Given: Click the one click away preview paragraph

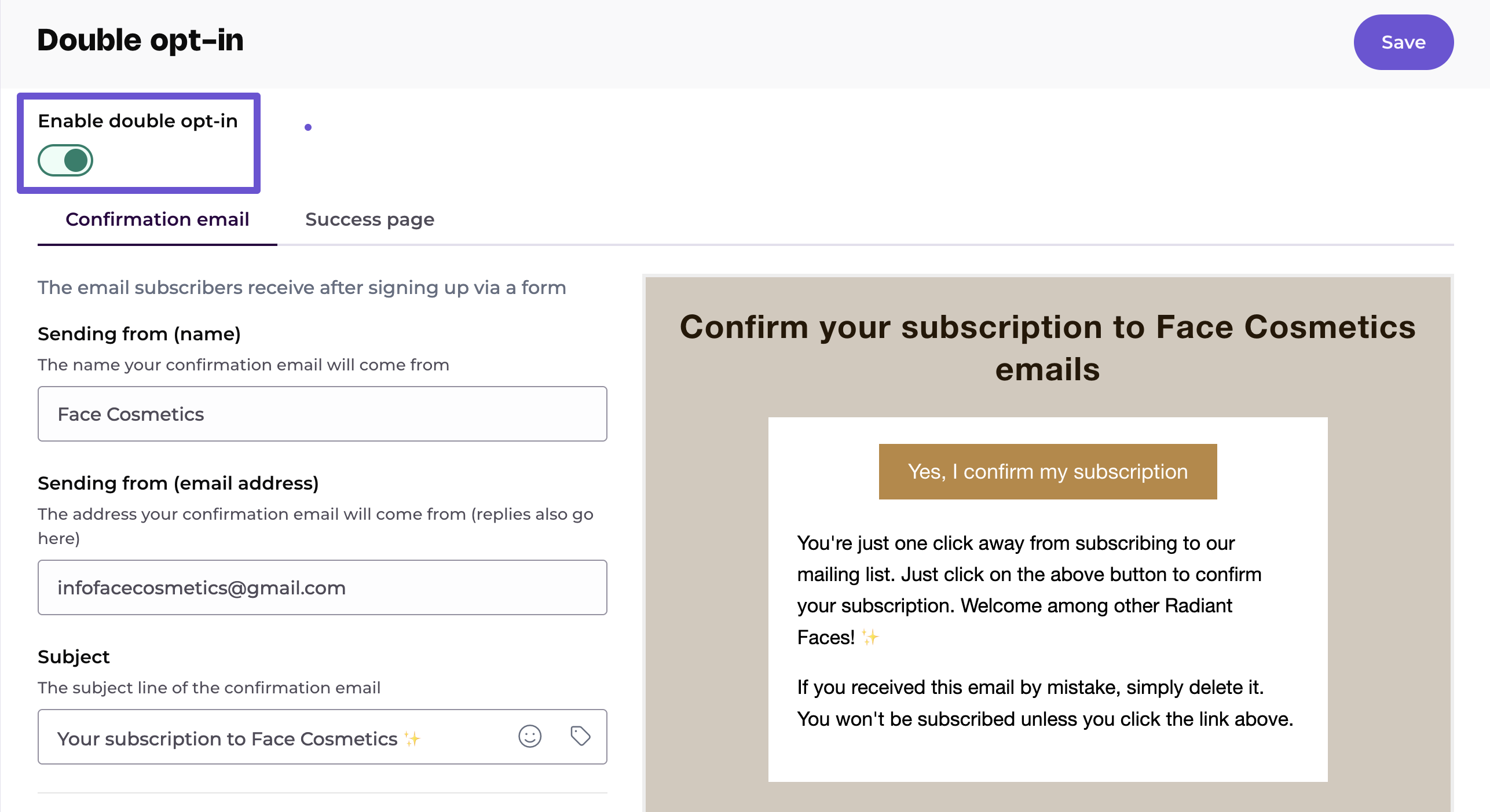Looking at the screenshot, I should (1029, 590).
